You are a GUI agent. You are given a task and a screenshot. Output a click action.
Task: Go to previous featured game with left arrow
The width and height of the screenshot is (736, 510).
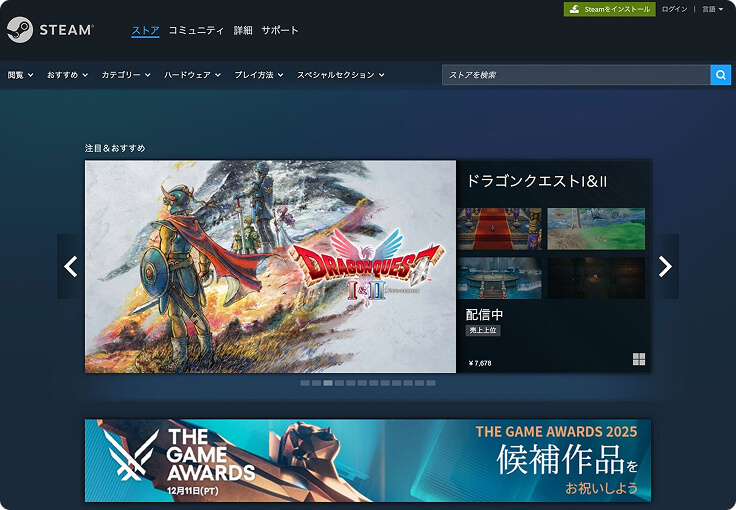pyautogui.click(x=70, y=266)
